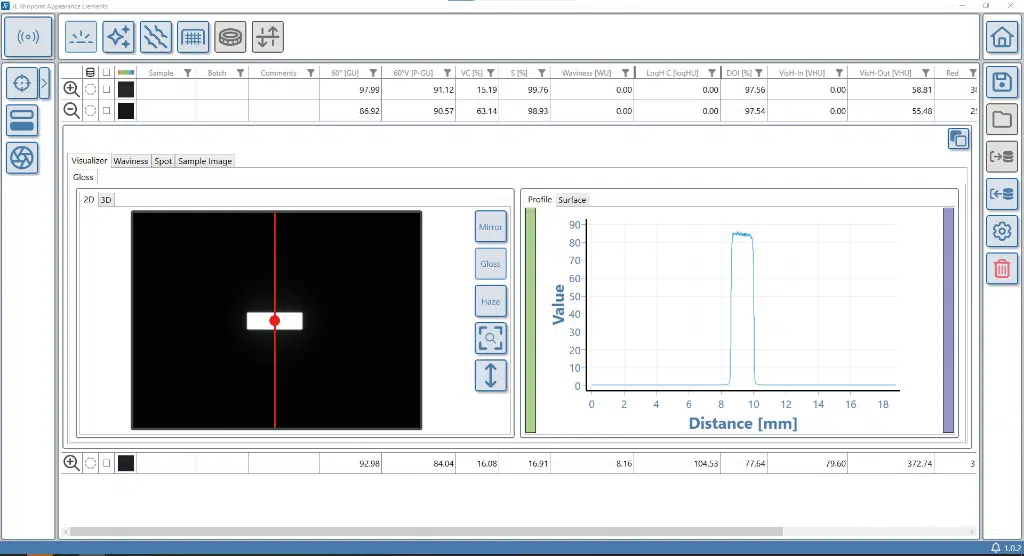This screenshot has height=556, width=1024.
Task: Click black color swatch in second row
Action: click(x=126, y=110)
